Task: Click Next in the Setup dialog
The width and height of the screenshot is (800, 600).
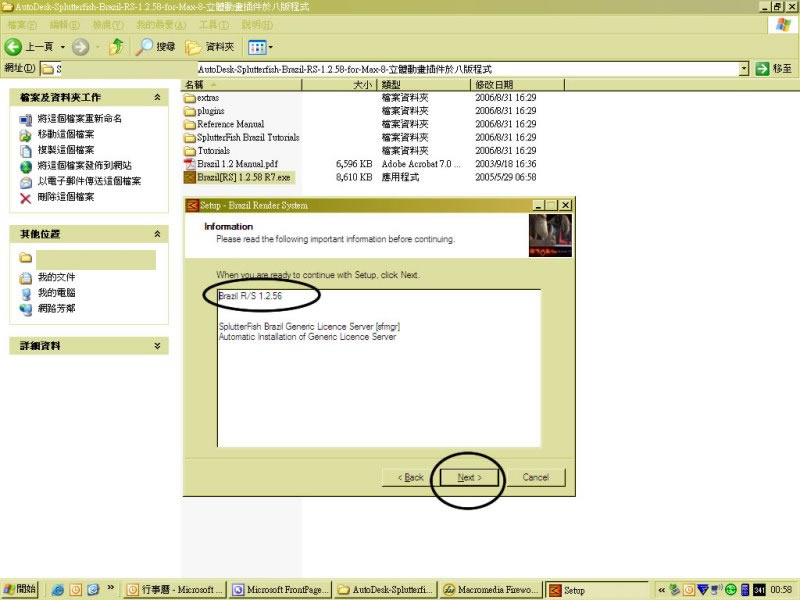Action: (469, 478)
